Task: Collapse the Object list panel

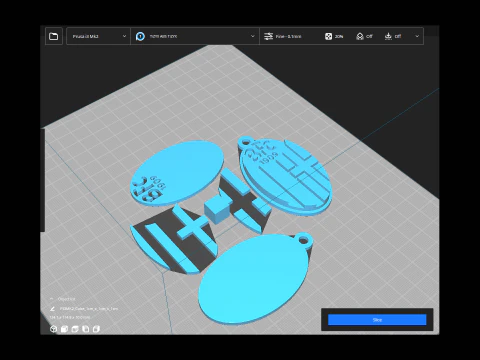Action: coord(52,299)
